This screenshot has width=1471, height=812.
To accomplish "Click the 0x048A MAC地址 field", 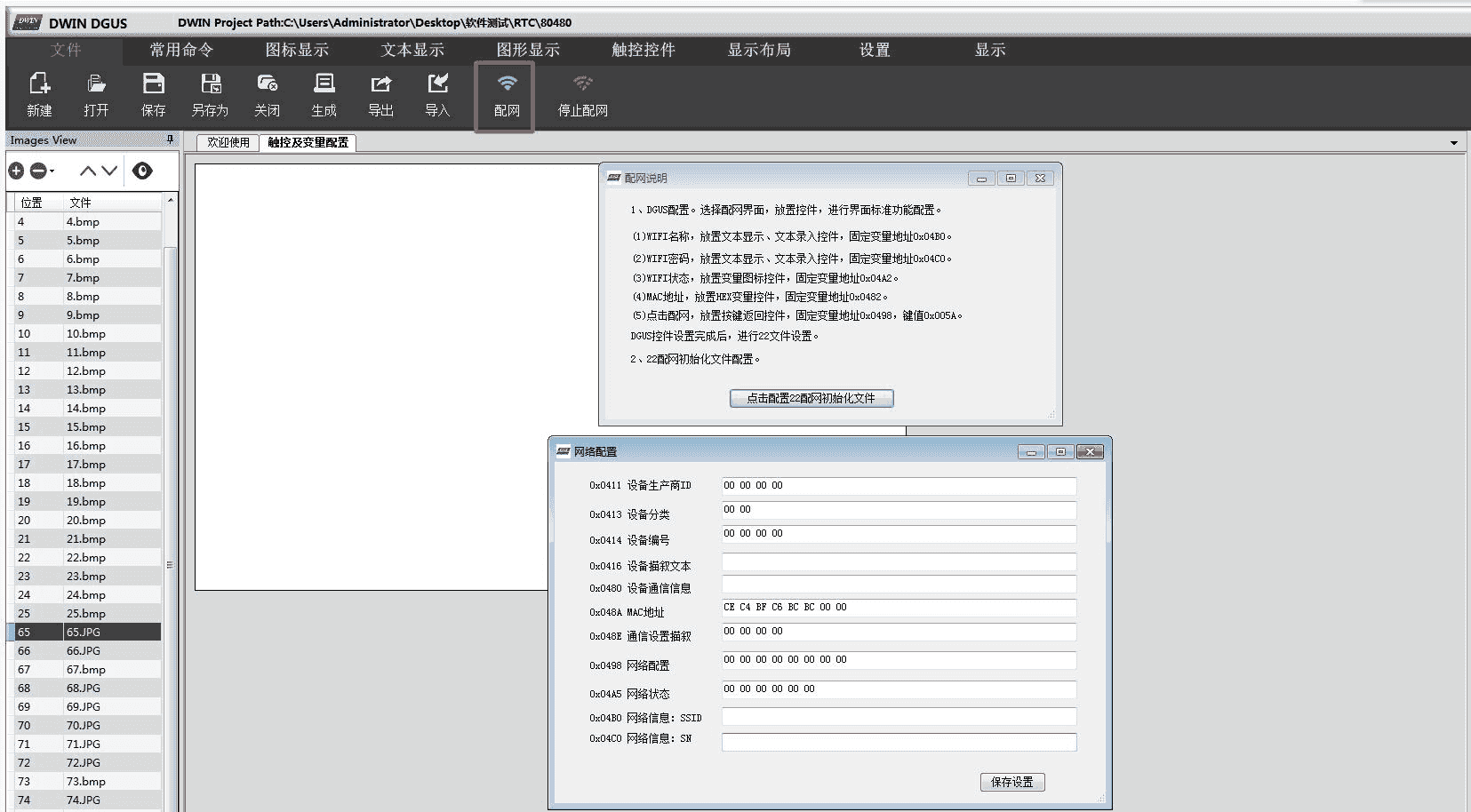I will pyautogui.click(x=899, y=608).
